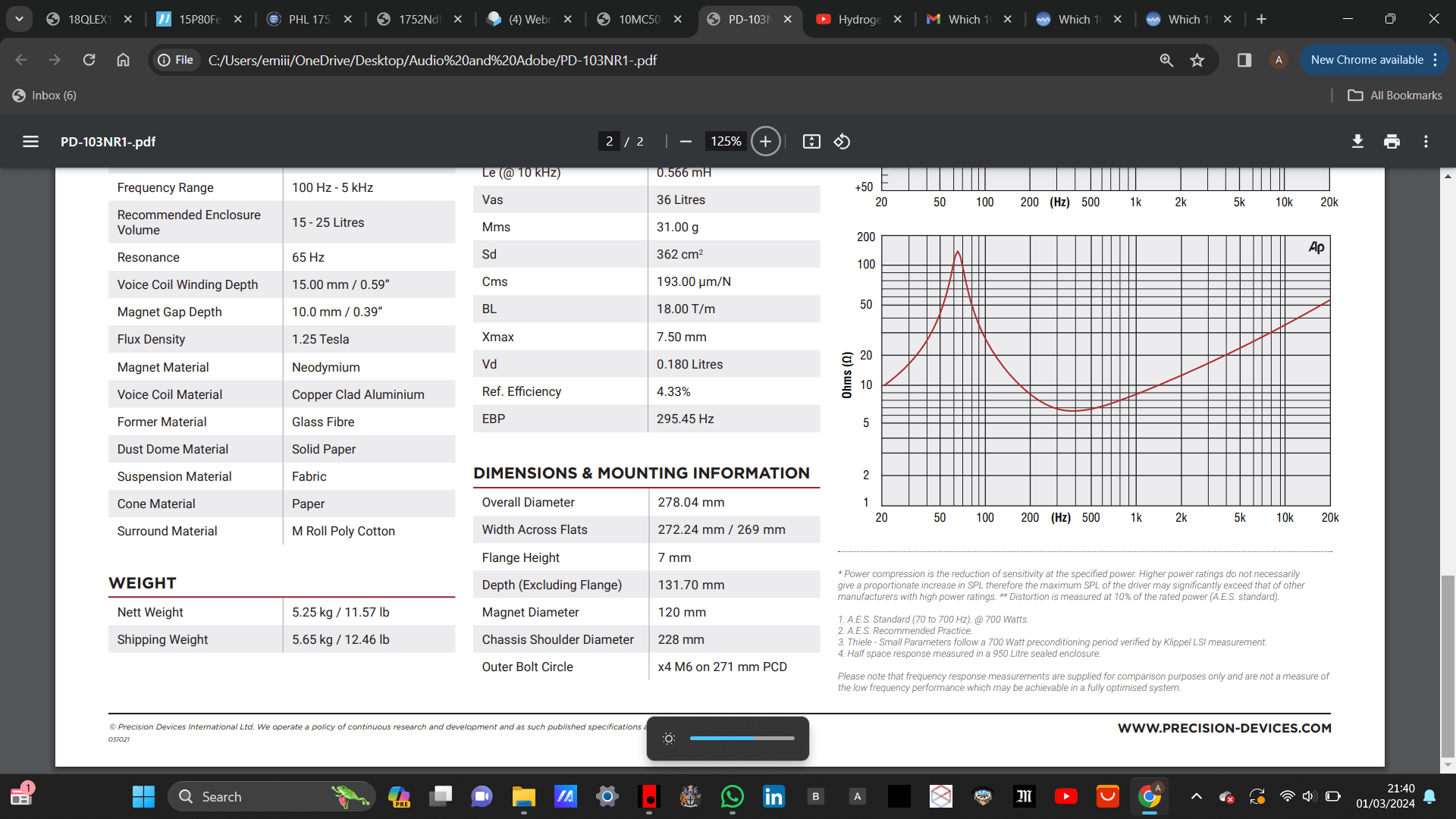Select the '5.25 kg / 11.57 lb' value
Screen dimensions: 1456x819
340,612
